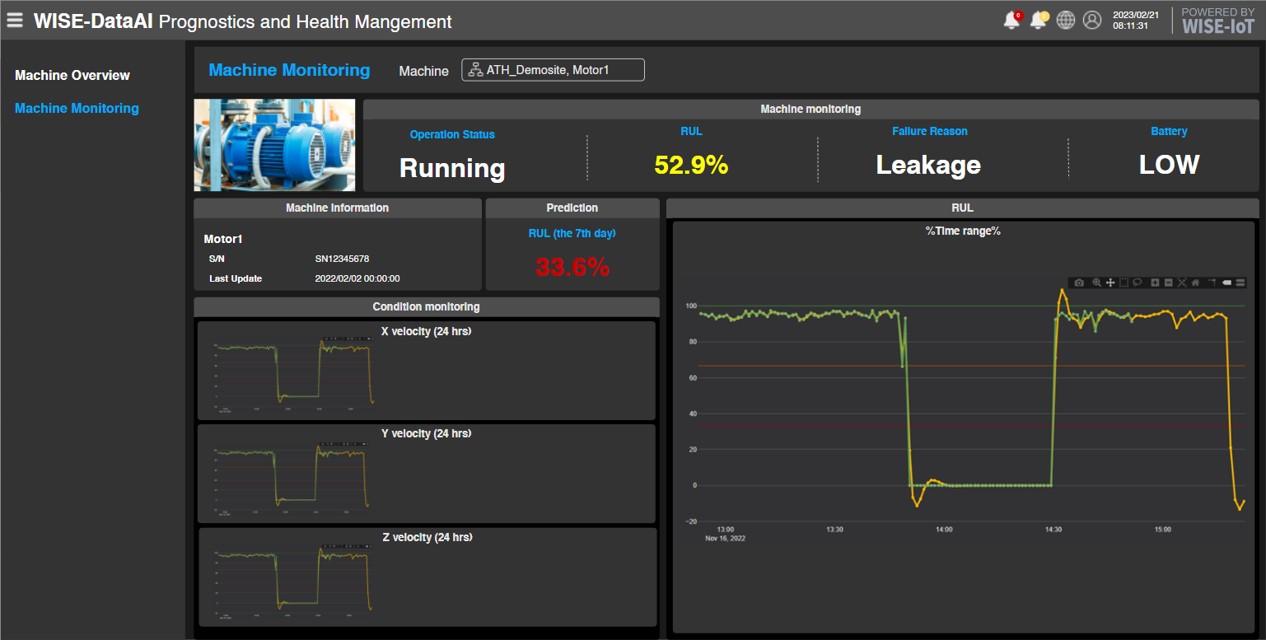Open the user account profile icon

coord(1092,20)
